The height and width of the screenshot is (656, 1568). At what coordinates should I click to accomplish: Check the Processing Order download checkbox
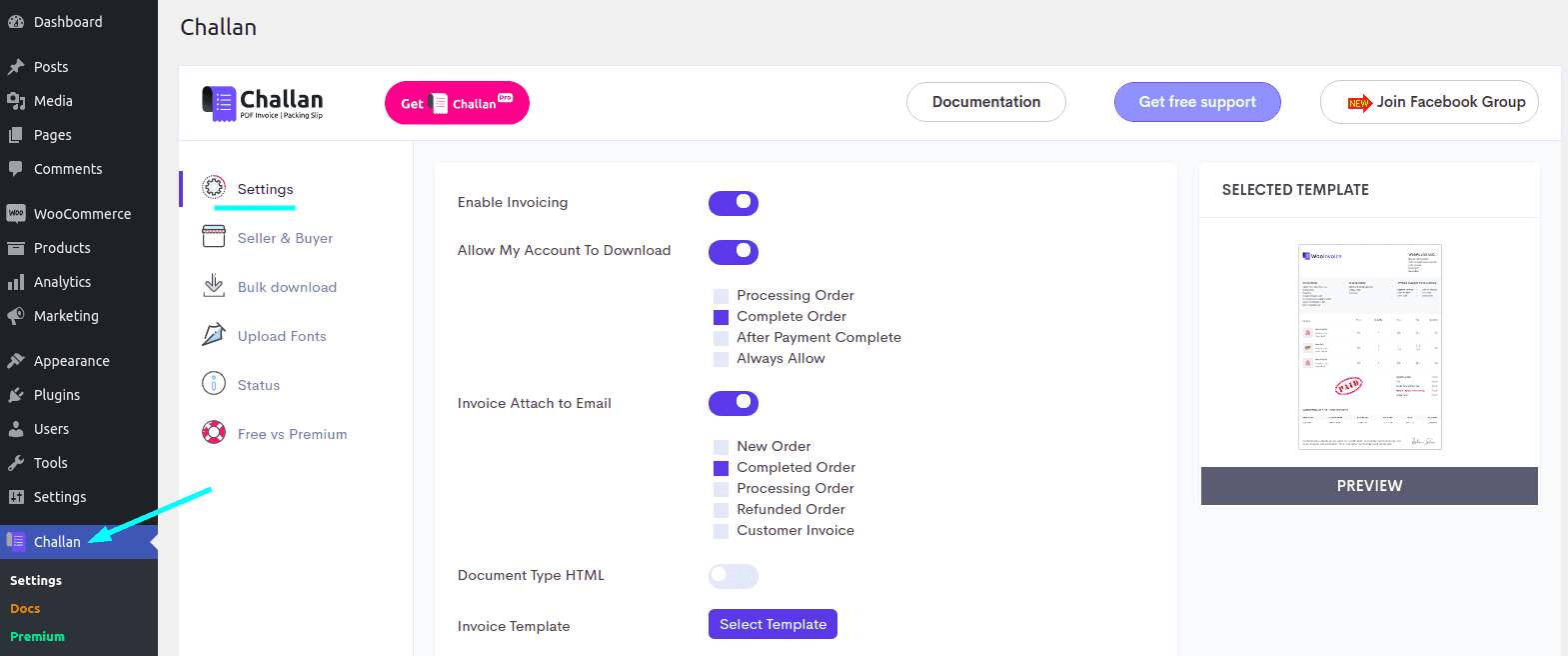pos(721,296)
